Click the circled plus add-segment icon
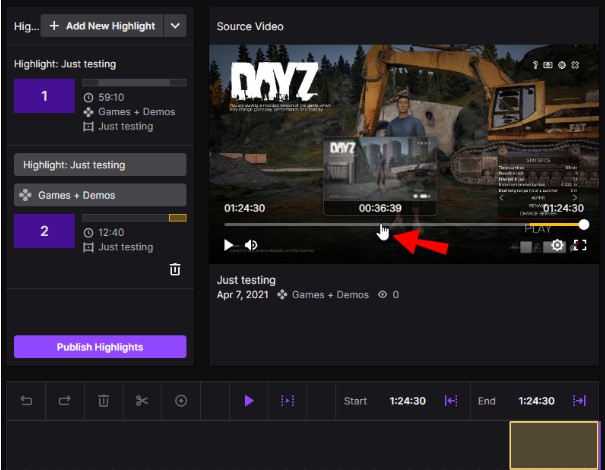 click(x=181, y=401)
